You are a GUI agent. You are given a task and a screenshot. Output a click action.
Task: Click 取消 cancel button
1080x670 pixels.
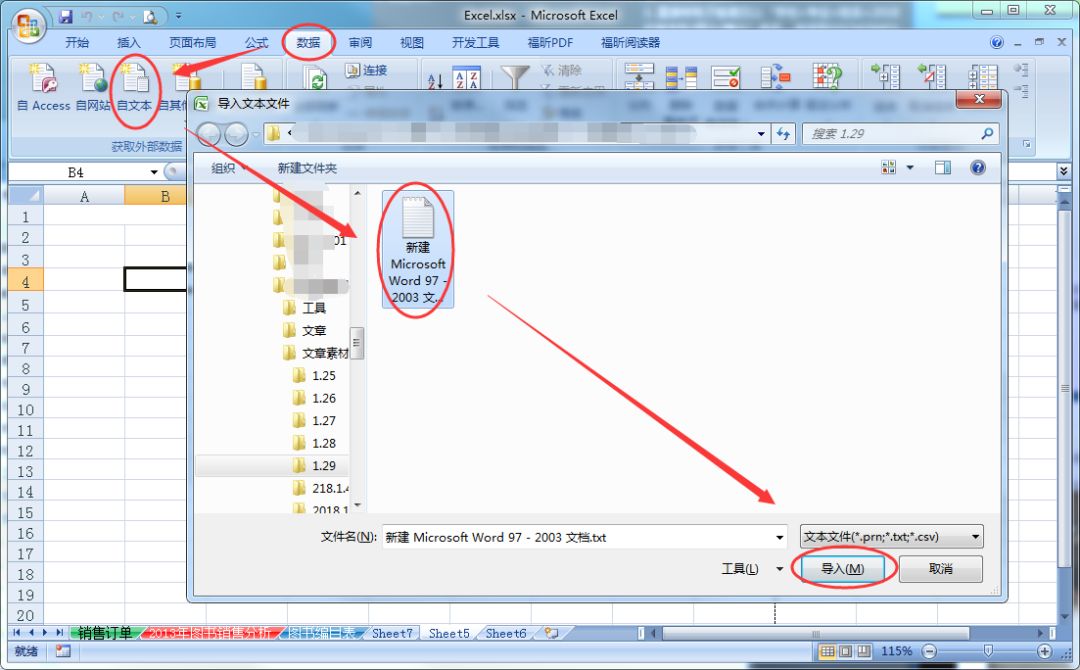tap(941, 569)
